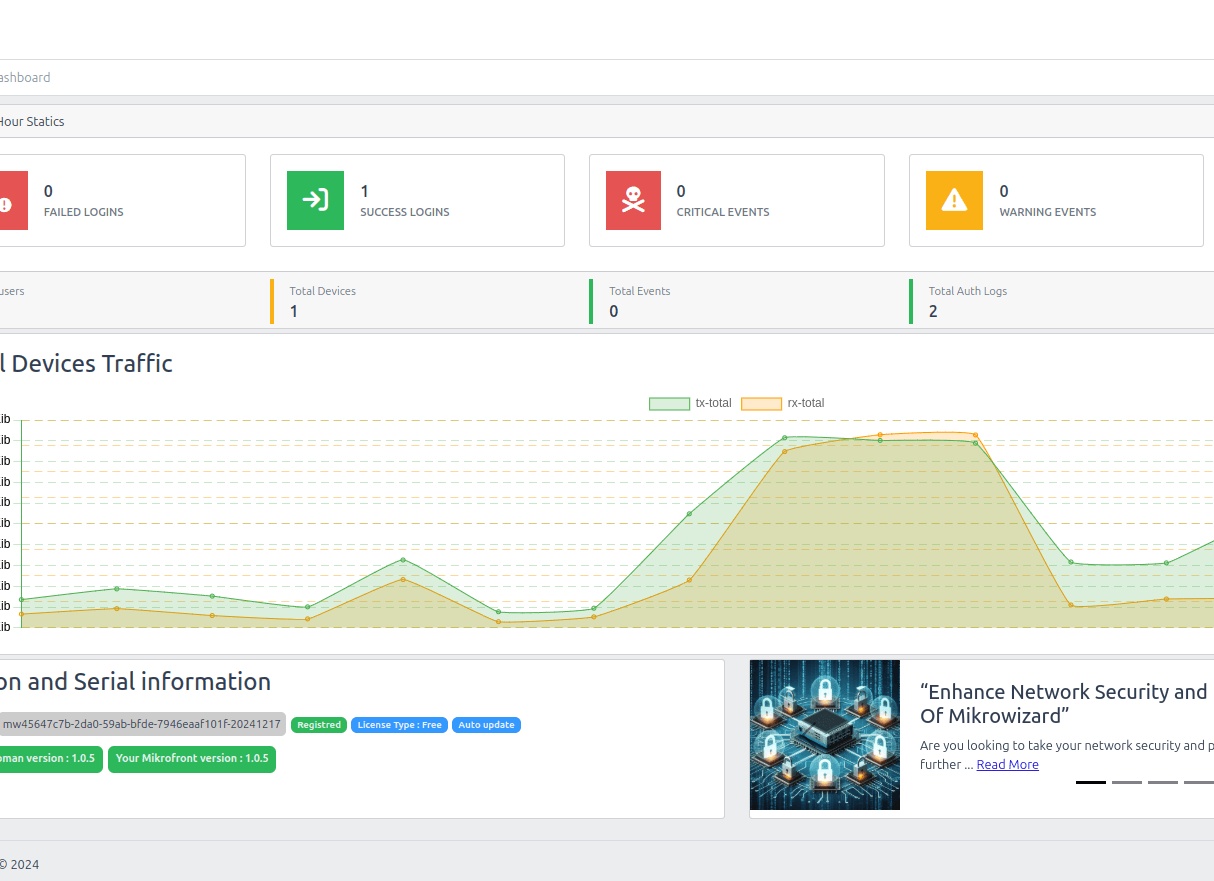
Task: Click the skull Critical Events icon
Action: [633, 200]
